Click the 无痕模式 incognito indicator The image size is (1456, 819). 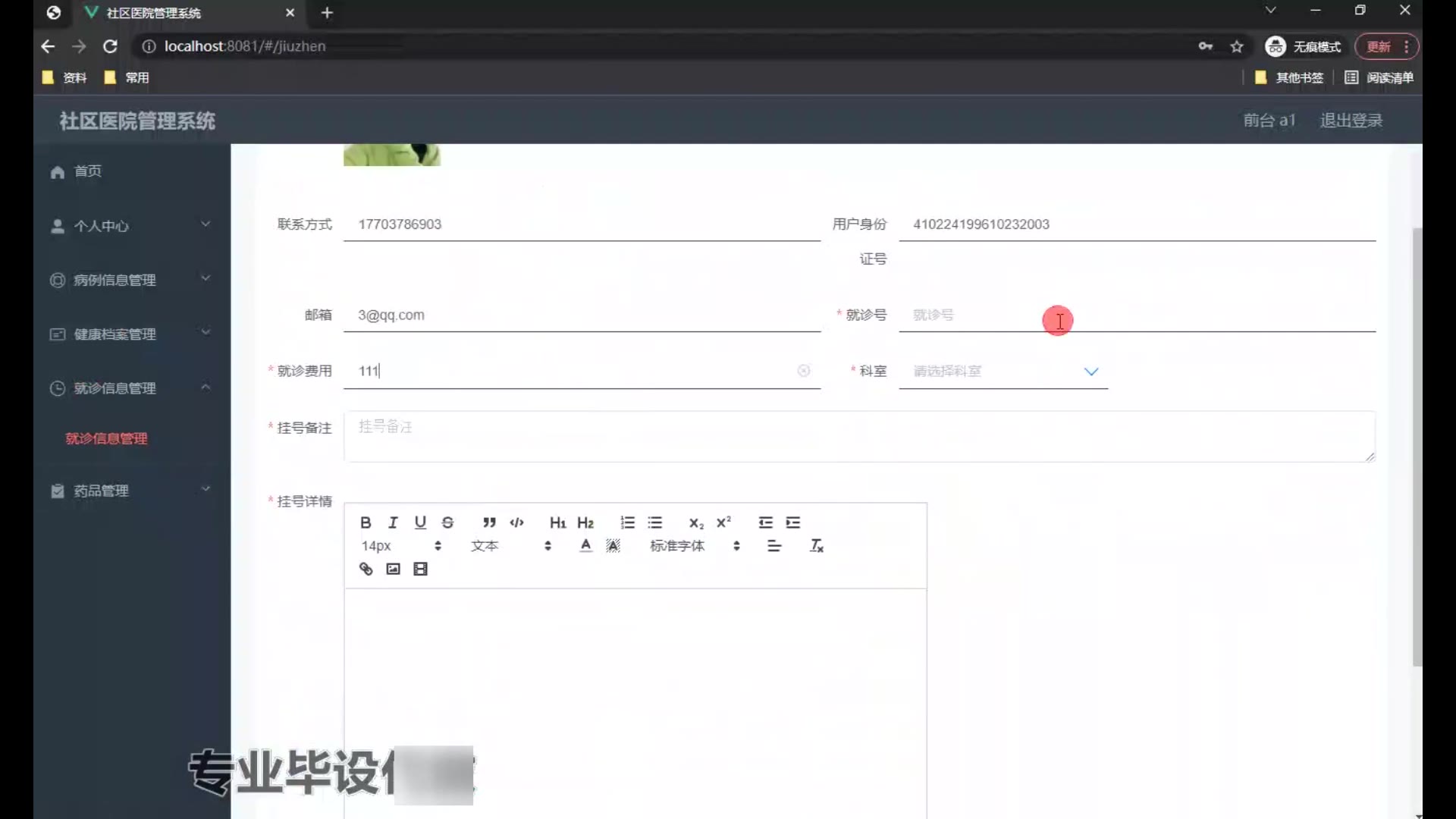click(1304, 46)
